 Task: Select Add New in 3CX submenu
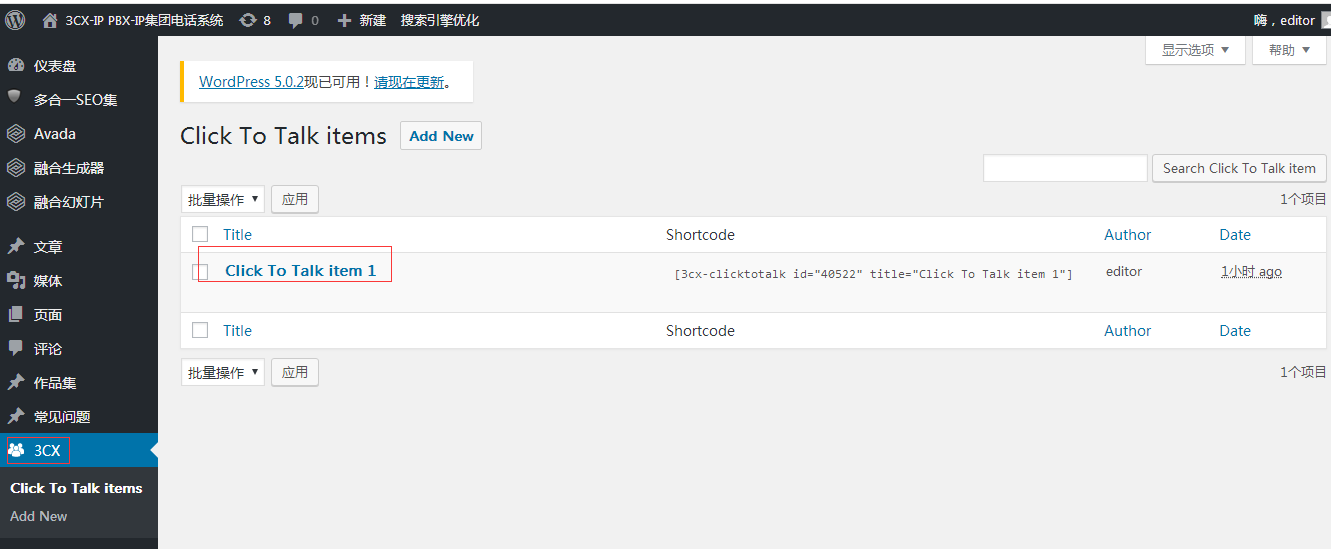(38, 516)
